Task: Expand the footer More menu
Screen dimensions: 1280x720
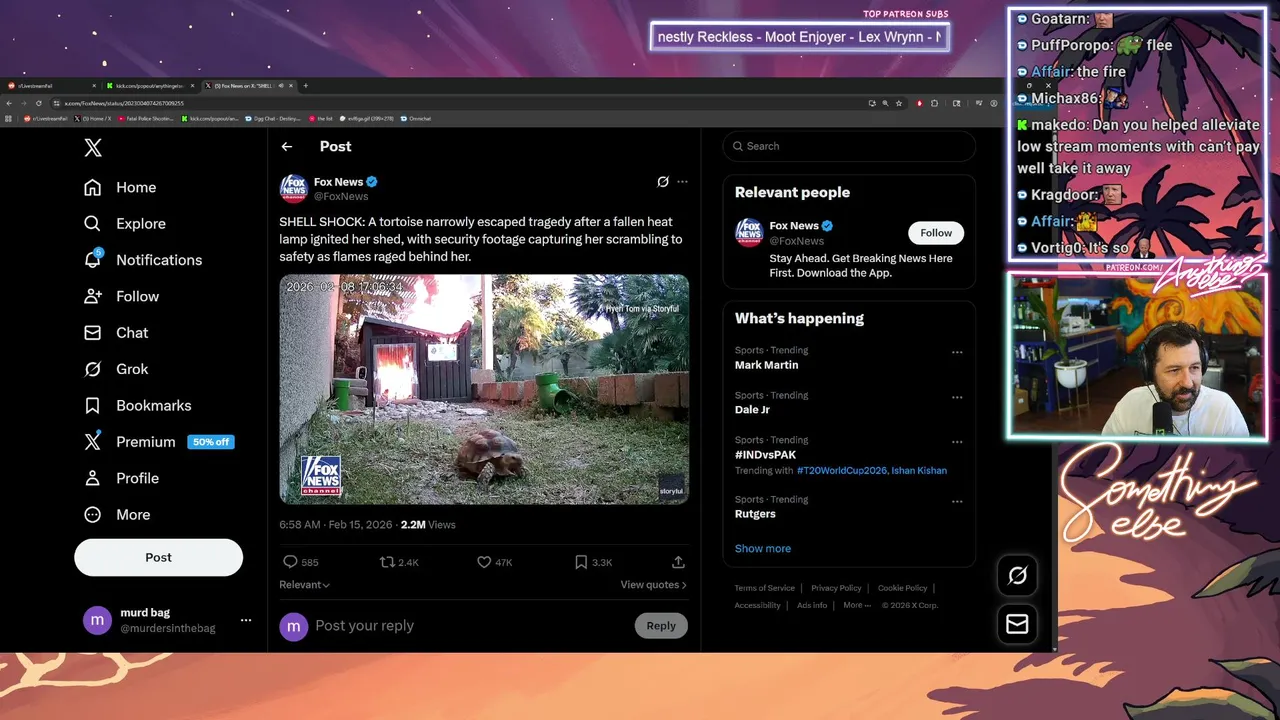Action: 856,605
